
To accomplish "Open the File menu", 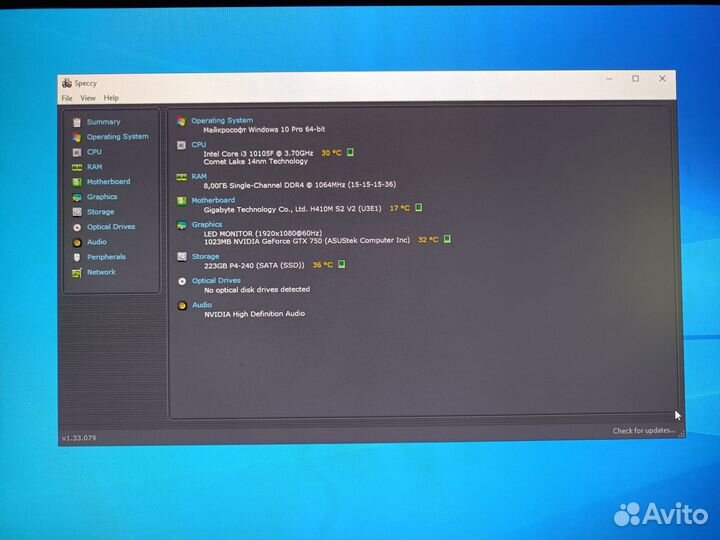I will coord(67,98).
